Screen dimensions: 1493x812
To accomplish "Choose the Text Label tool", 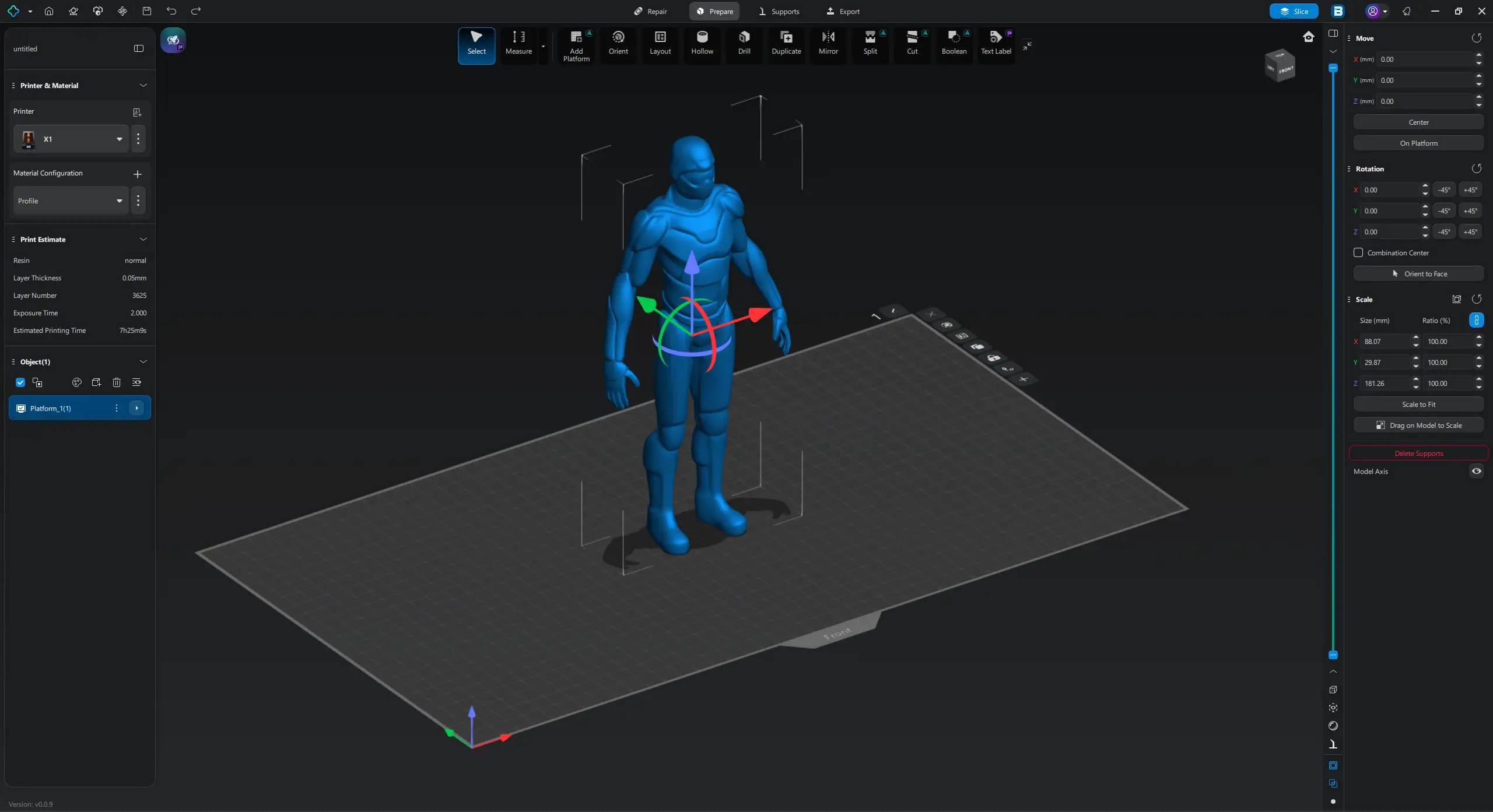I will [x=996, y=44].
